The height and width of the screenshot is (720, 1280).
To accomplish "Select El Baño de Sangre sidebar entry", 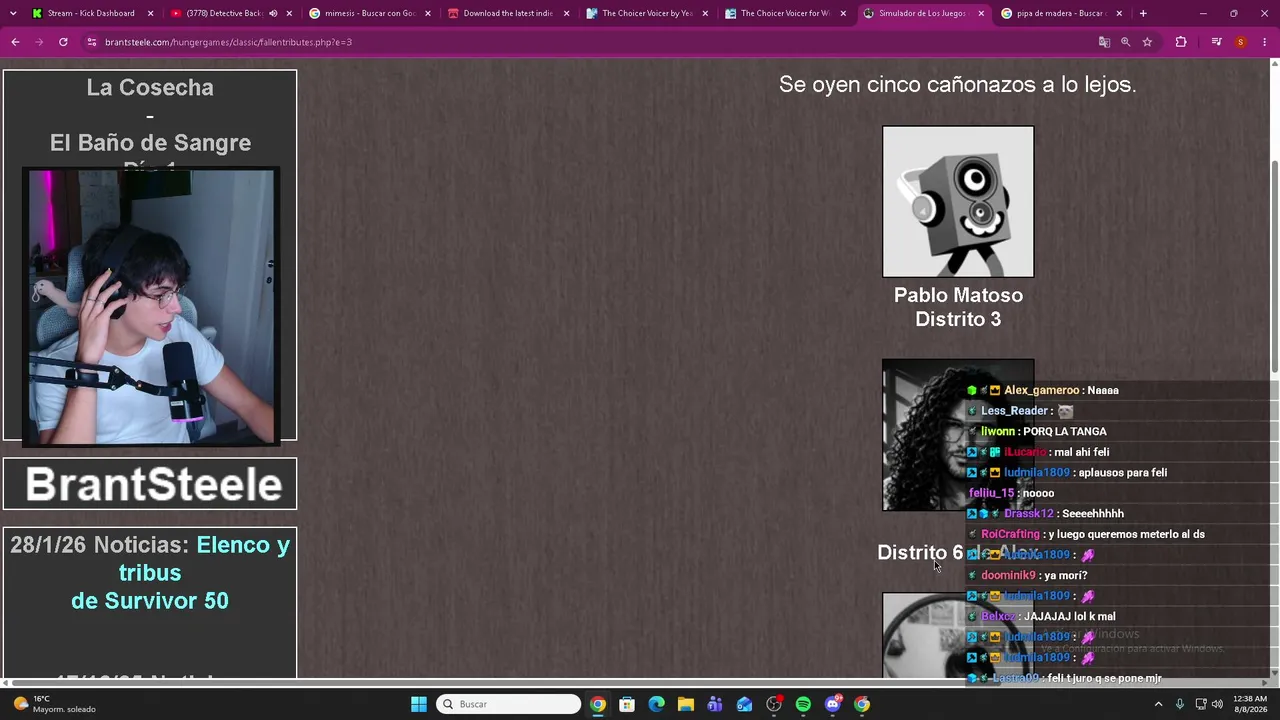I will click(150, 143).
